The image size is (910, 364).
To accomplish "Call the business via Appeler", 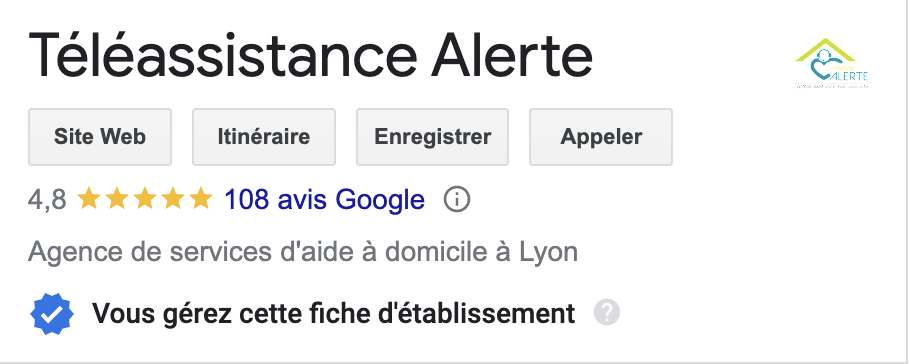I will (601, 137).
